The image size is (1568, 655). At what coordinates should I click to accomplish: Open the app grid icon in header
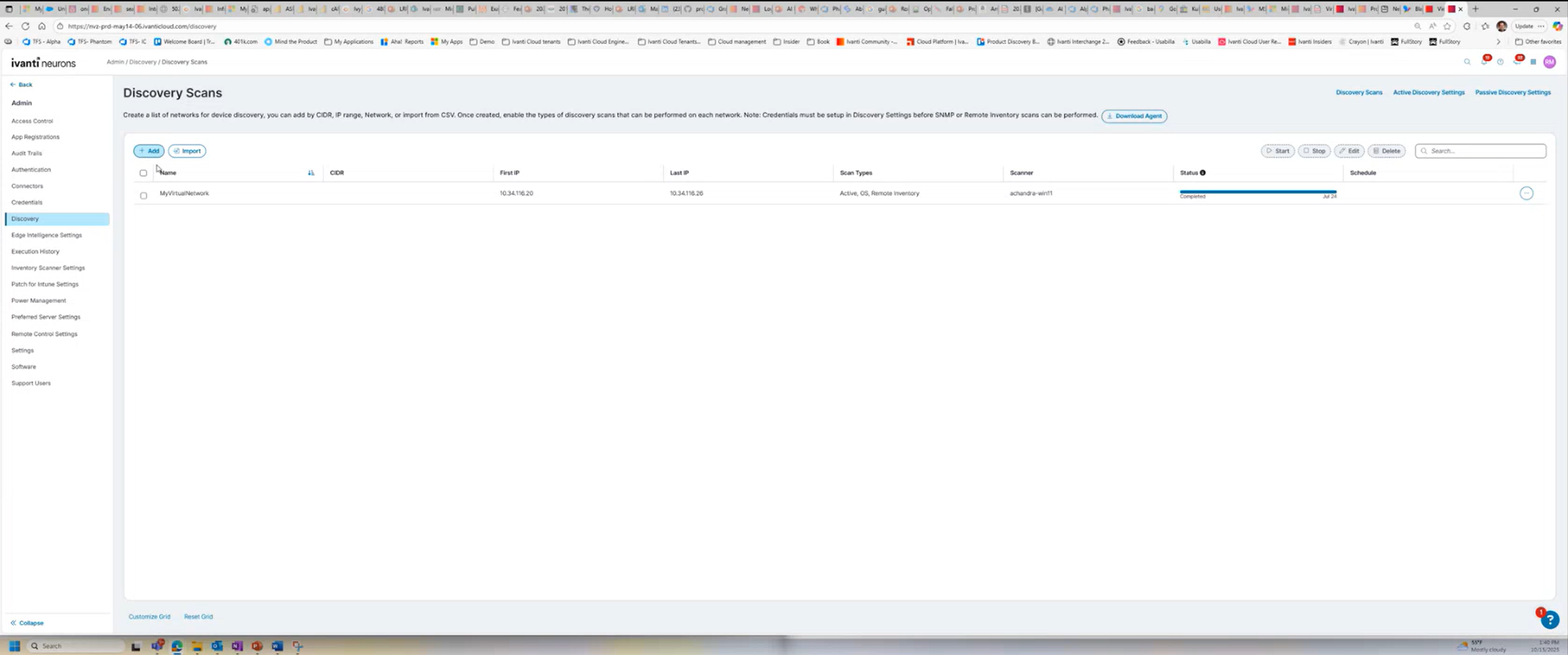click(x=1533, y=62)
